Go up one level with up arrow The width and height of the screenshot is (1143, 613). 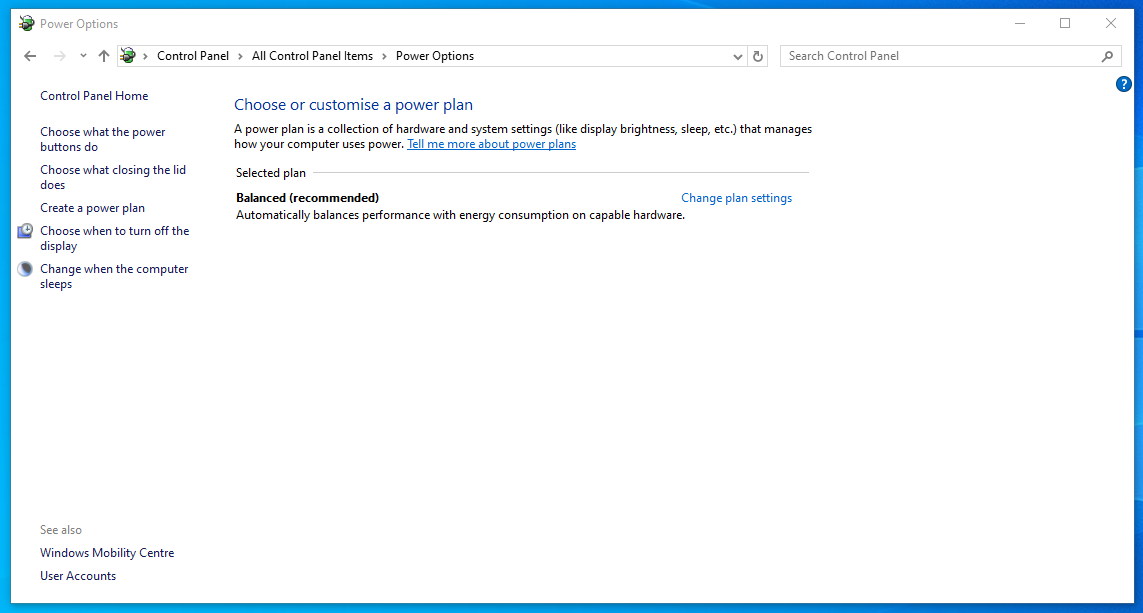pyautogui.click(x=104, y=56)
